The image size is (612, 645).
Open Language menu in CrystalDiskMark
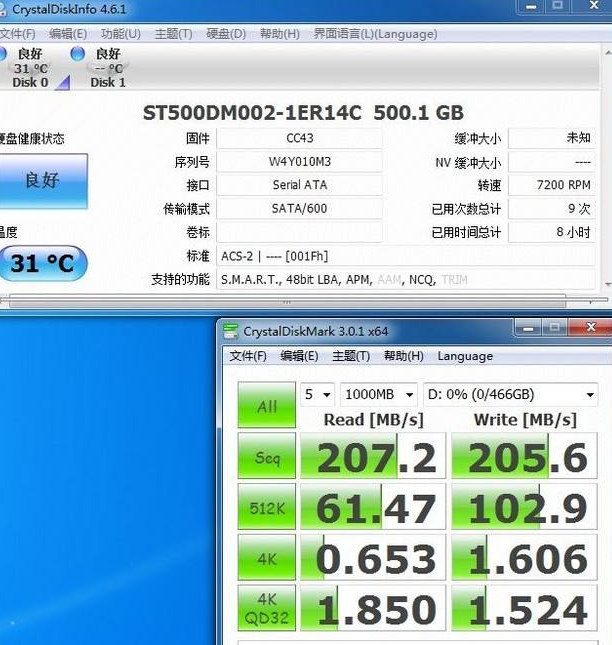(x=465, y=356)
